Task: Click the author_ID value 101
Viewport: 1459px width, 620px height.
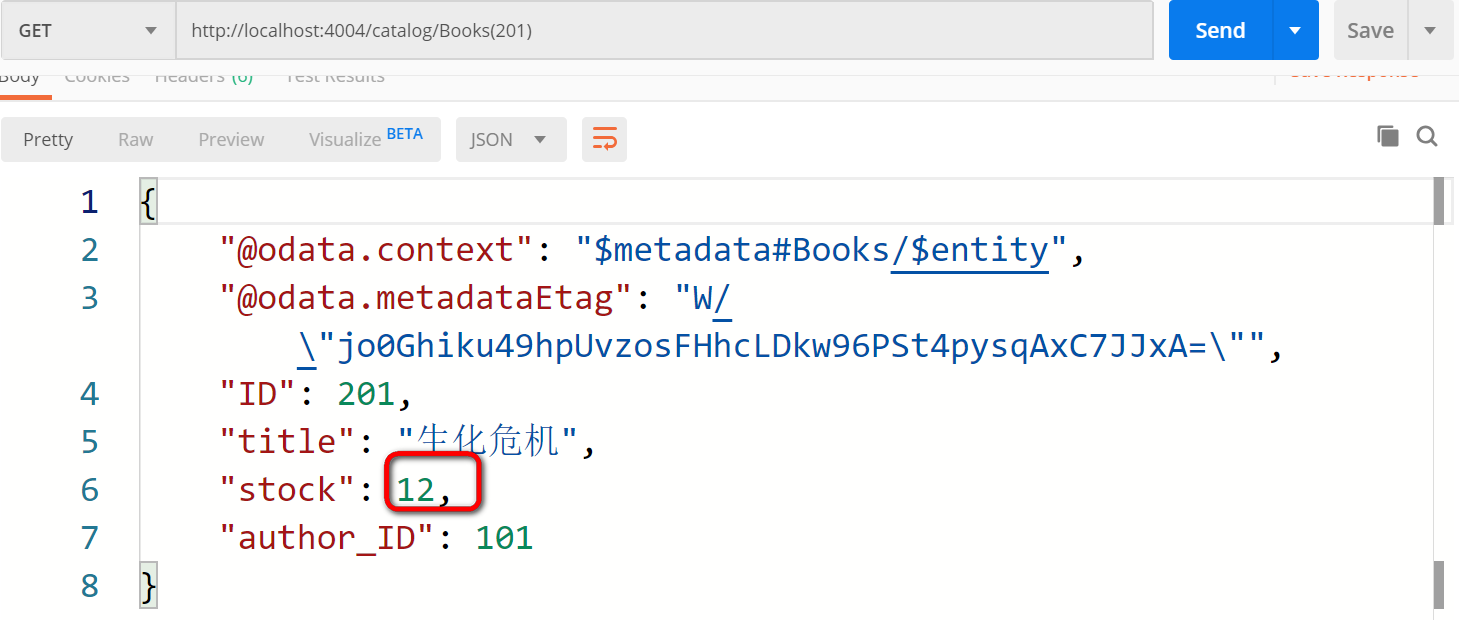Action: point(504,538)
